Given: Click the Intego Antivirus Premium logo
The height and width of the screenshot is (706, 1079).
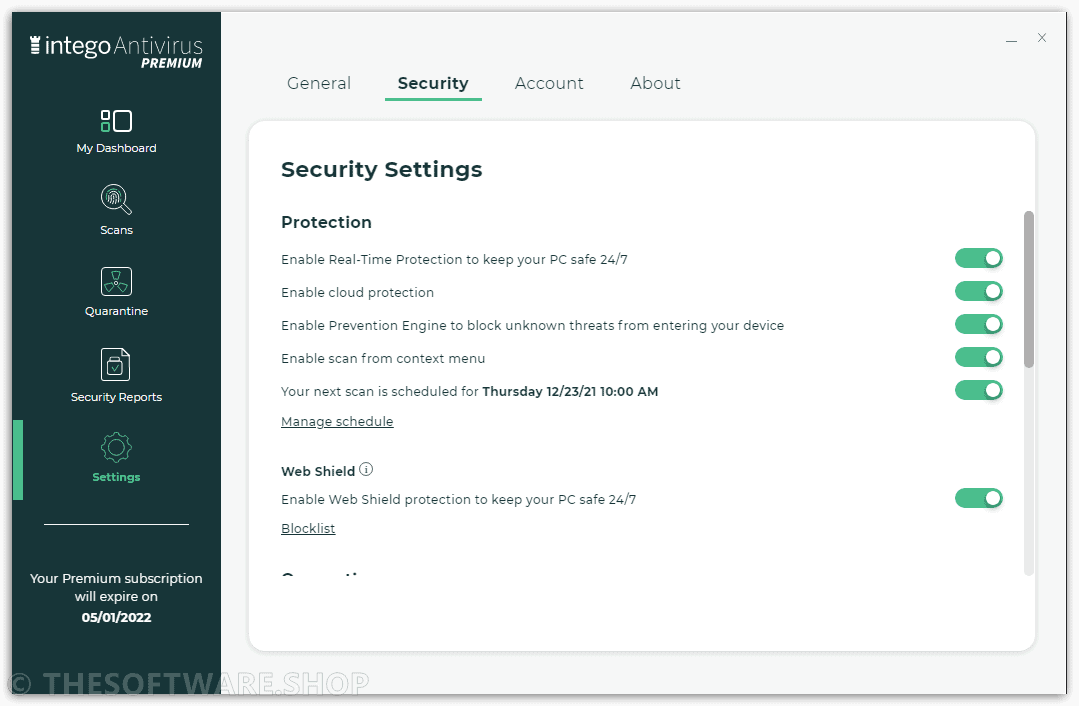Looking at the screenshot, I should [116, 52].
